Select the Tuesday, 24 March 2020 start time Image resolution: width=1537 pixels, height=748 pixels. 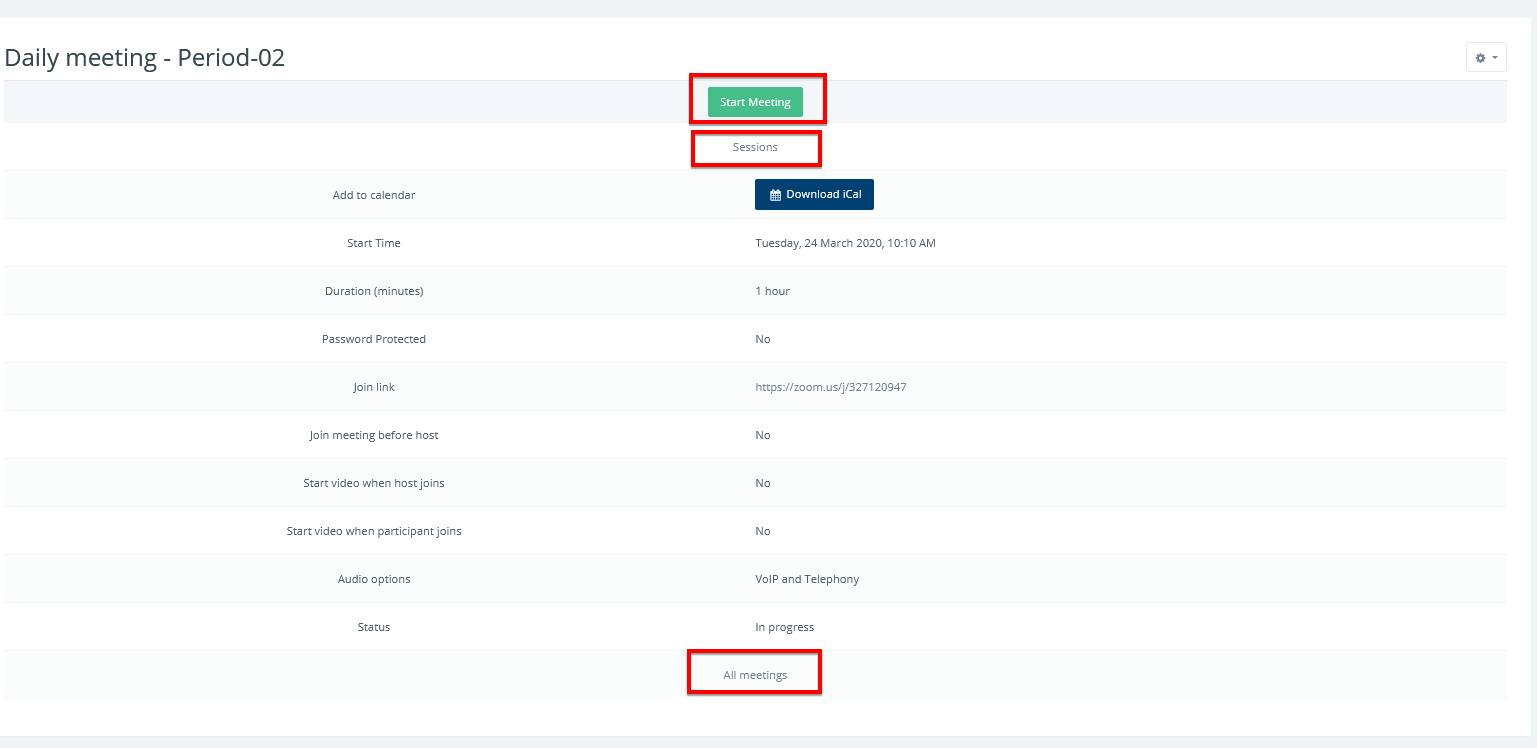coord(845,243)
